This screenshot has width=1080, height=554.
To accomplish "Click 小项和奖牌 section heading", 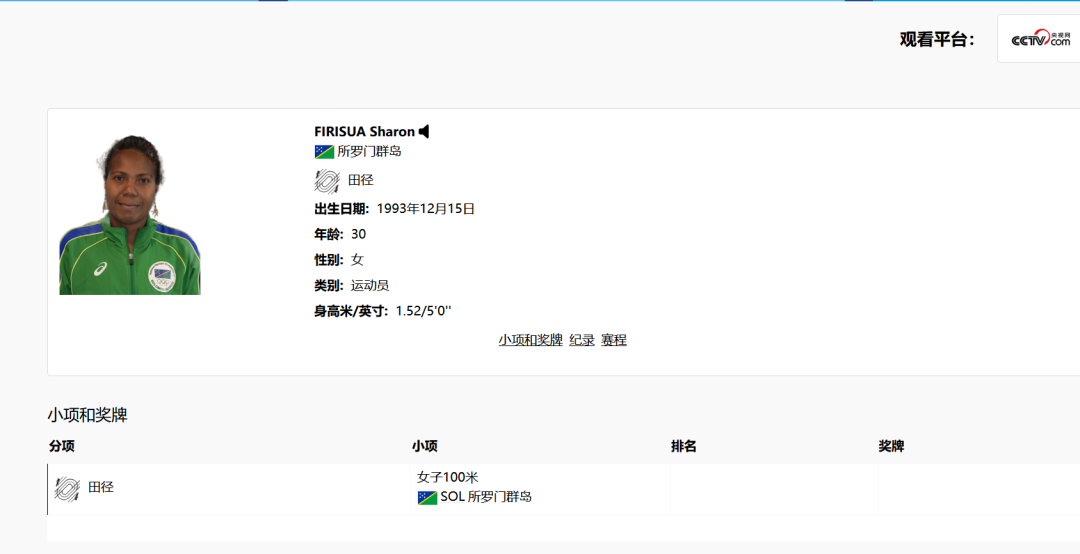I will point(87,415).
